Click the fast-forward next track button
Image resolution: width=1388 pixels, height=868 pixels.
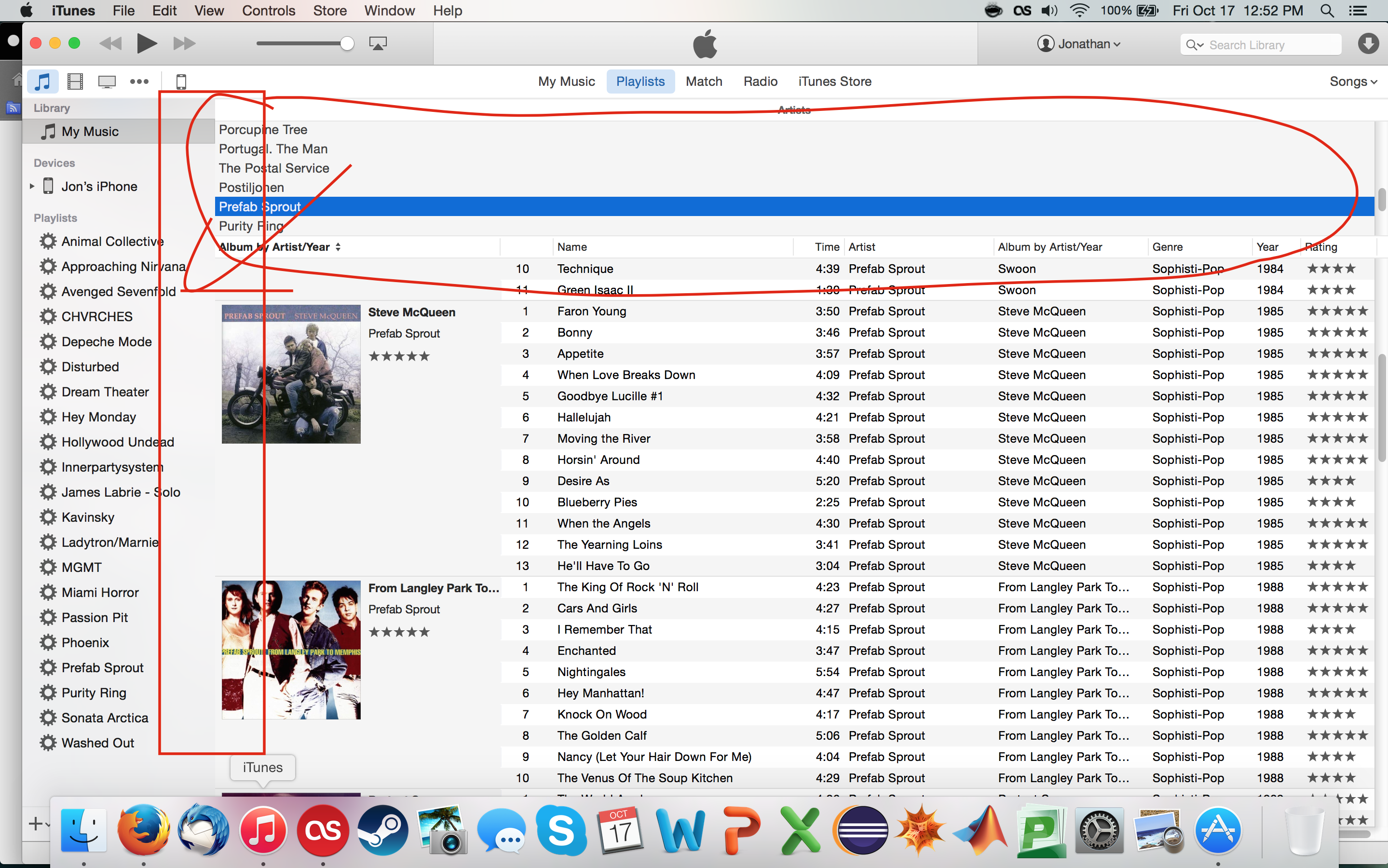tap(184, 43)
